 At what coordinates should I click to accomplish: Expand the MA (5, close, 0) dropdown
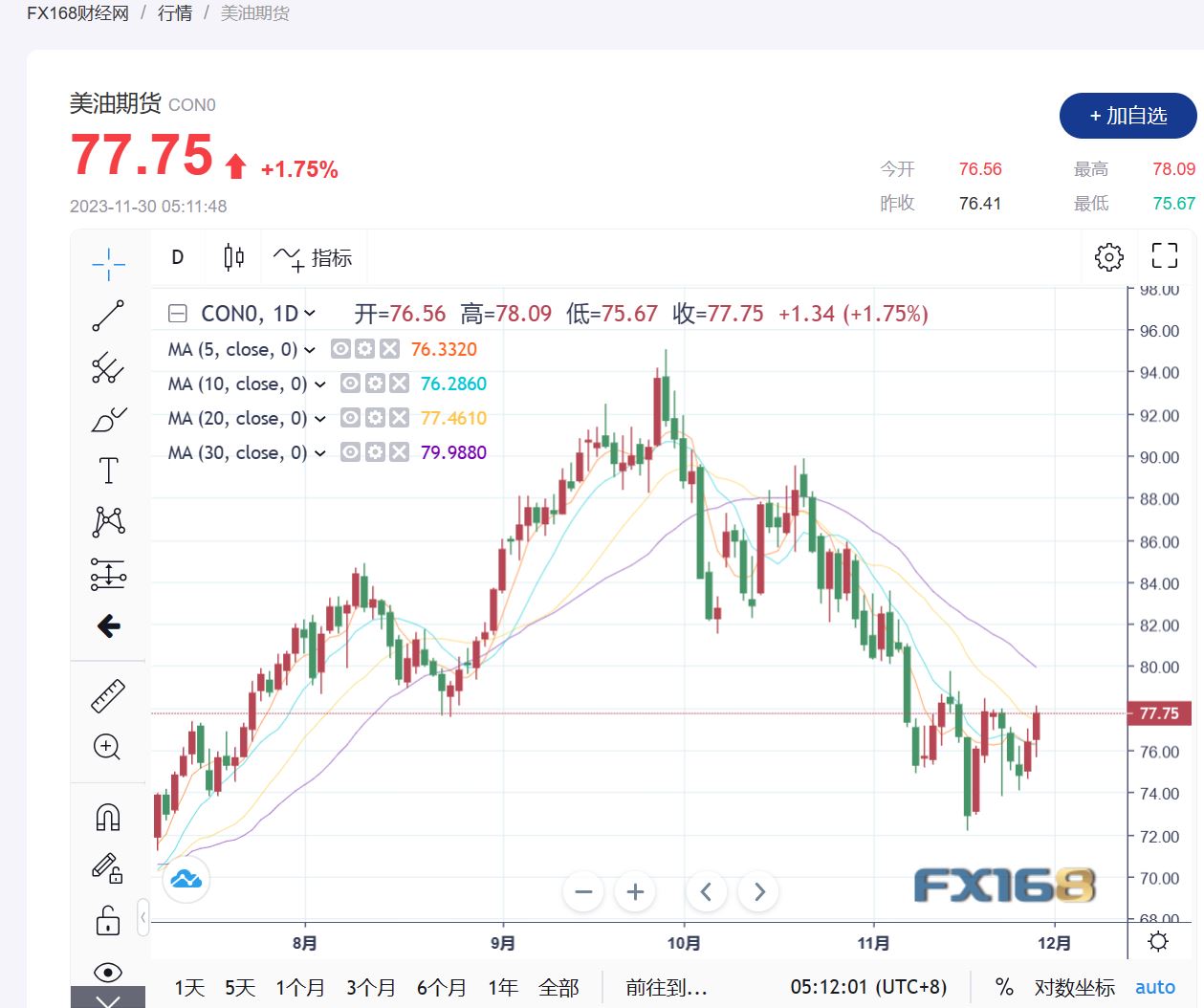tap(310, 350)
